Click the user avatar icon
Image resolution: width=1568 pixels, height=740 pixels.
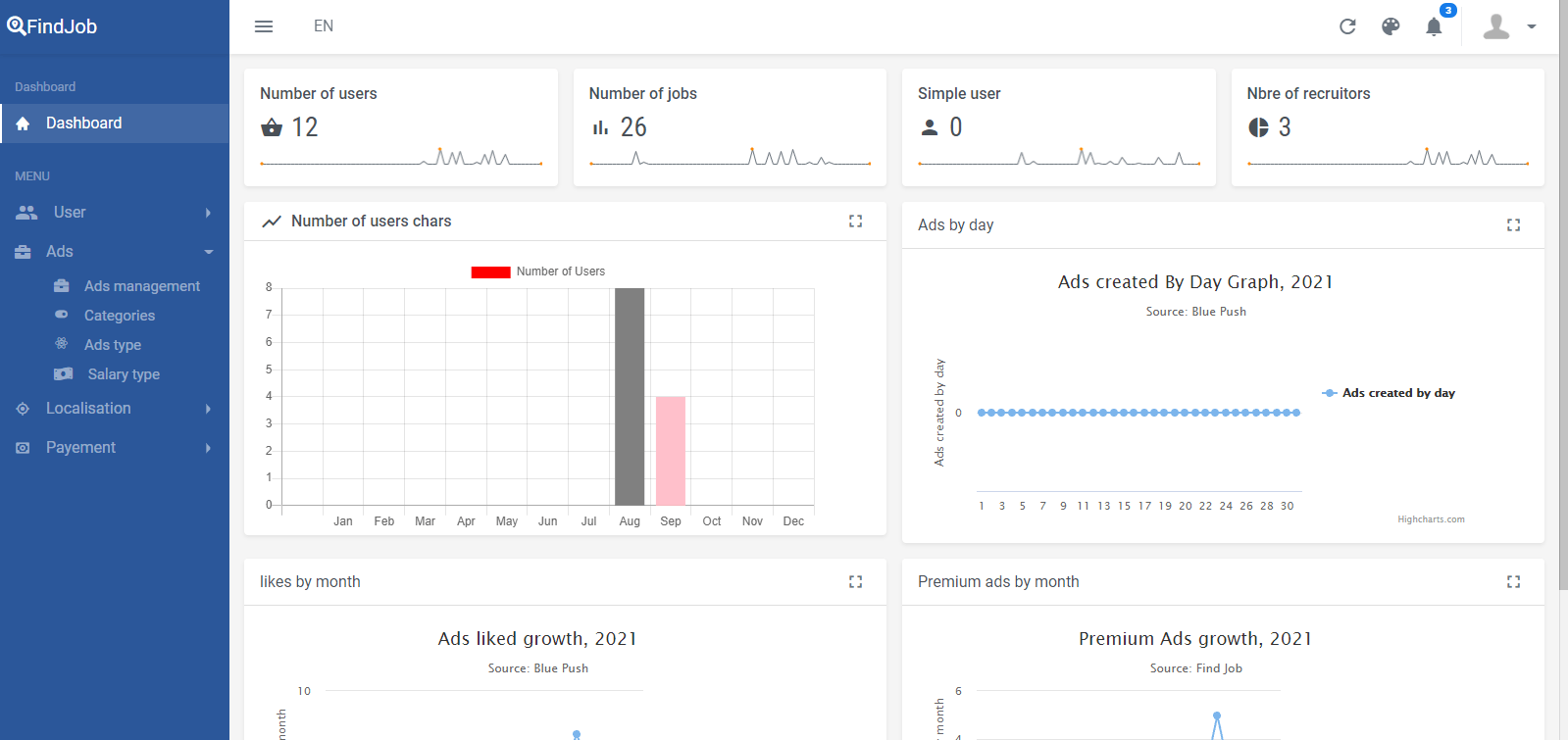[1495, 26]
